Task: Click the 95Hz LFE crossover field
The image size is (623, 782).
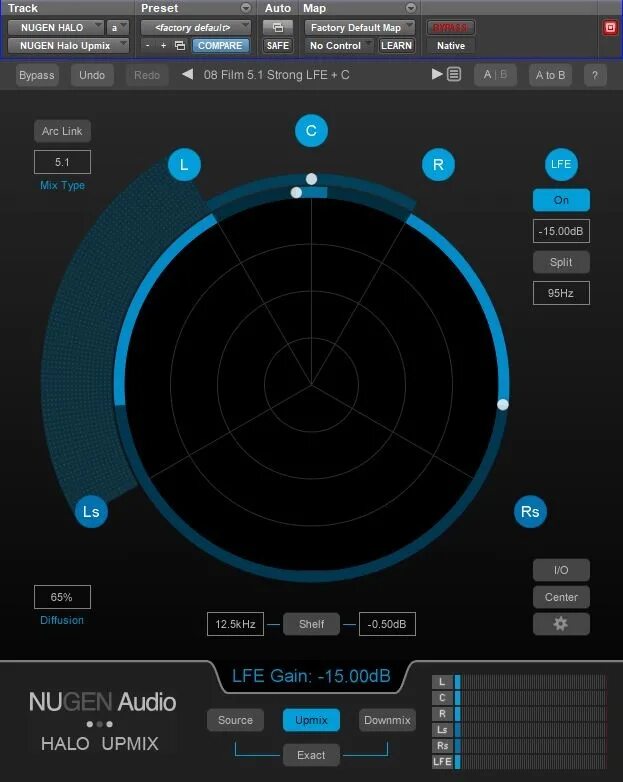Action: click(x=561, y=293)
